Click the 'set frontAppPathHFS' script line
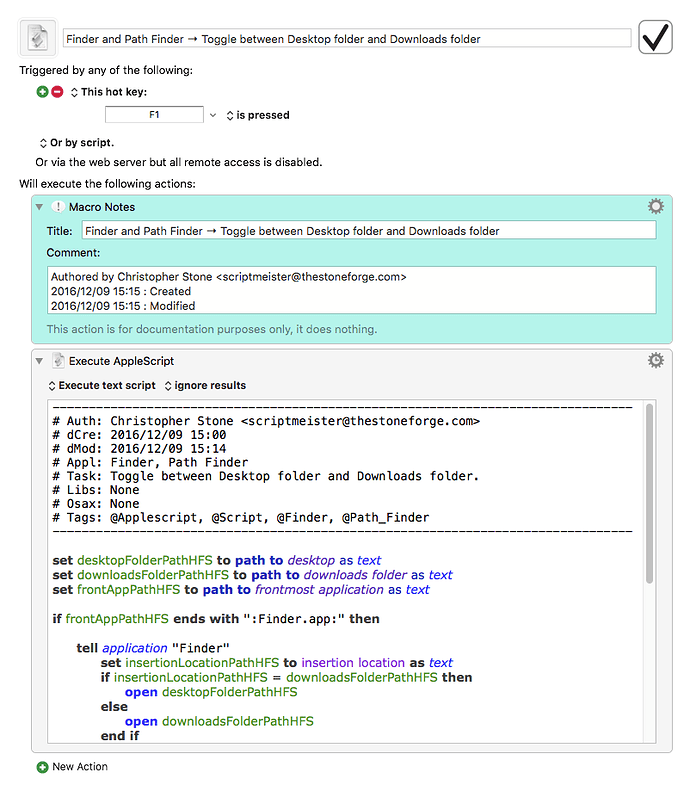This screenshot has height=790, width=690. [241, 589]
